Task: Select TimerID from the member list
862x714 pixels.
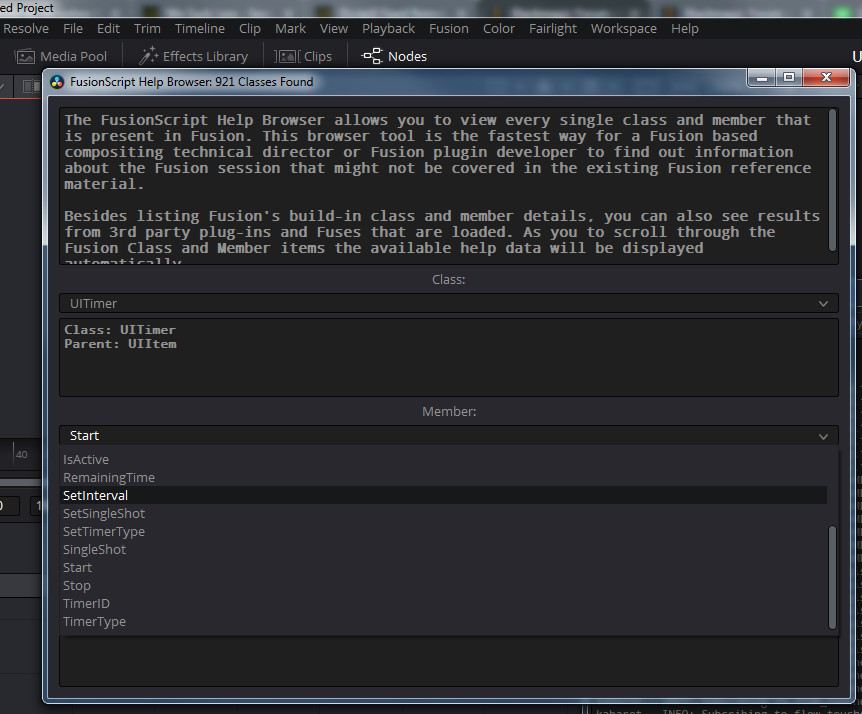Action: (x=443, y=604)
